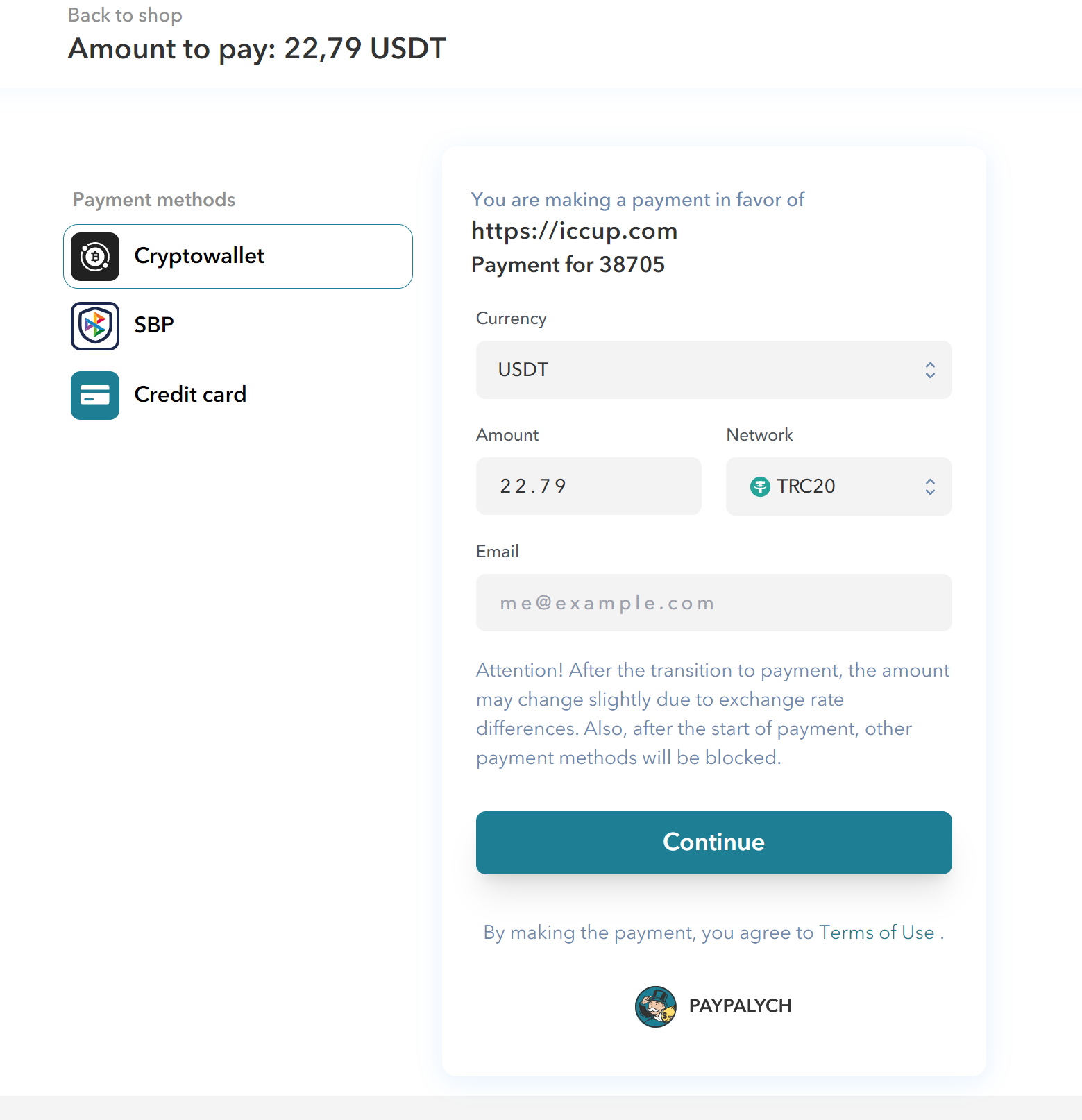
Task: Go back to shop
Action: (x=125, y=15)
